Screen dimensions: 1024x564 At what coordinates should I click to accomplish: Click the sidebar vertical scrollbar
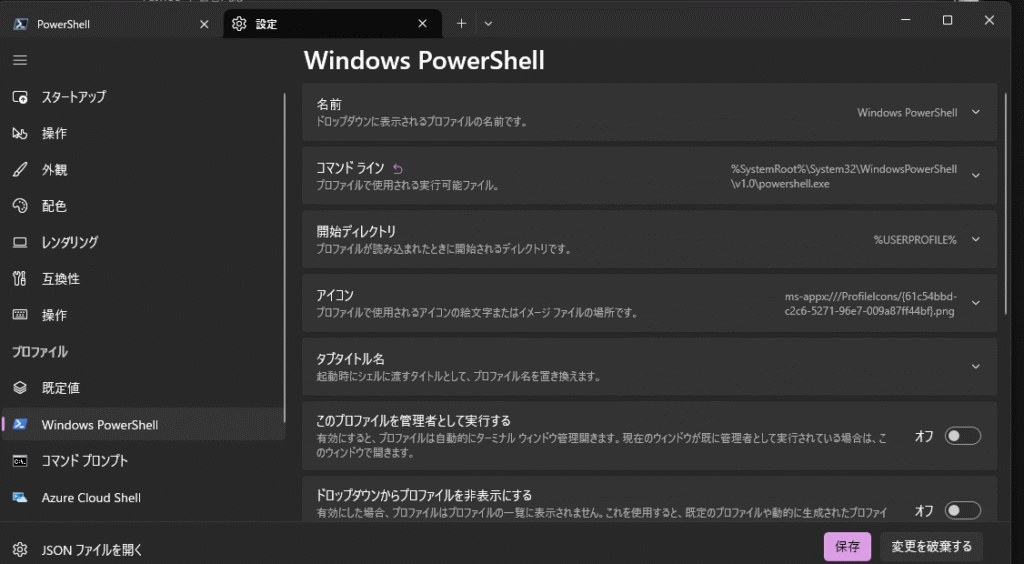pyautogui.click(x=285, y=258)
